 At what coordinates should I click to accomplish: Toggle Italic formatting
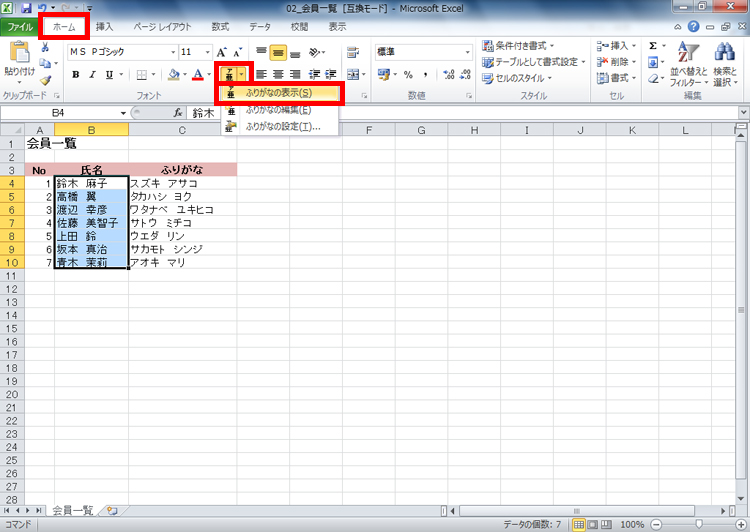pos(92,75)
